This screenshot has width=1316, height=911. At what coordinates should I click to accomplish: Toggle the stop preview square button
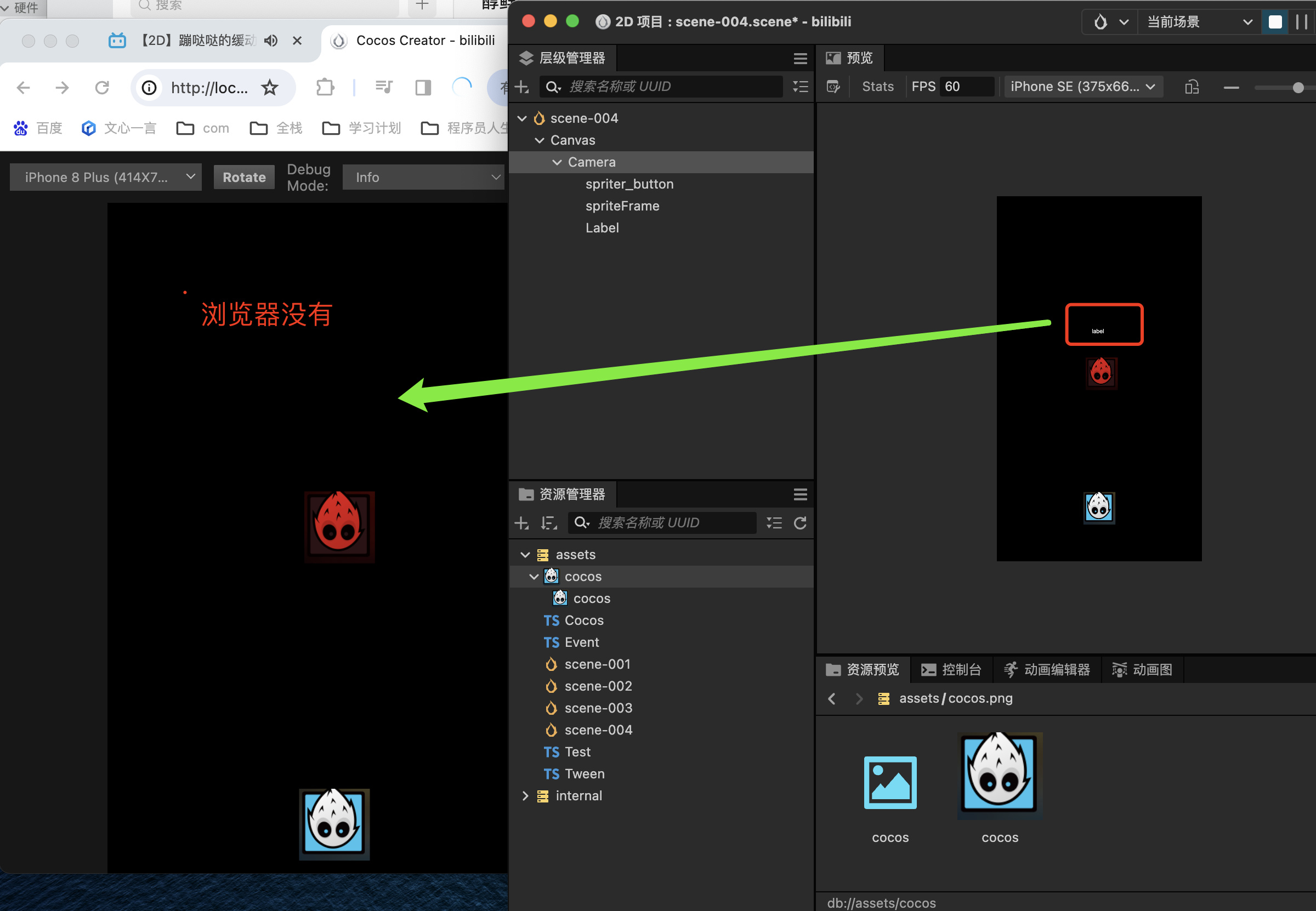(1274, 22)
